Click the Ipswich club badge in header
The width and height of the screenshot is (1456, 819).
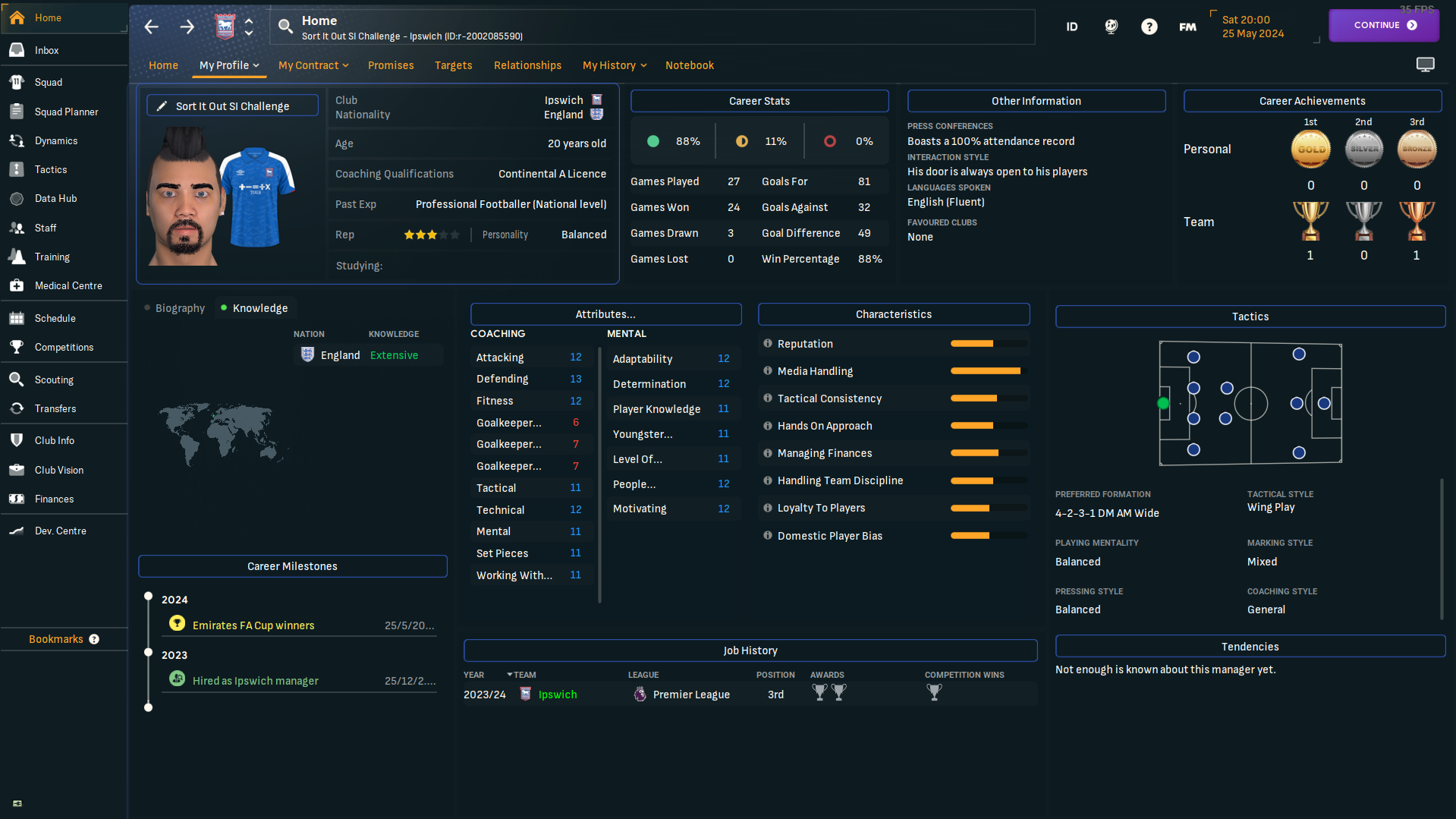225,27
